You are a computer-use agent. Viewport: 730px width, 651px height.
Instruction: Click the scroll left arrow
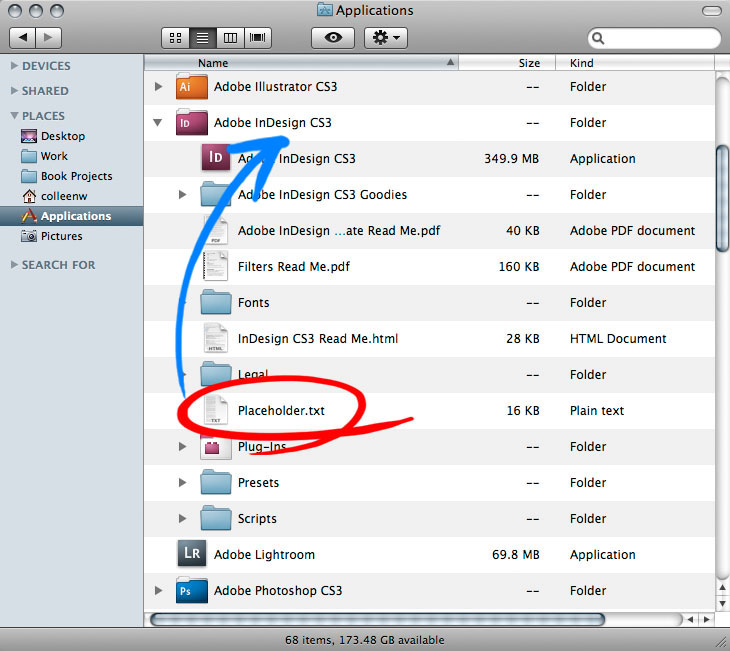click(x=690, y=619)
